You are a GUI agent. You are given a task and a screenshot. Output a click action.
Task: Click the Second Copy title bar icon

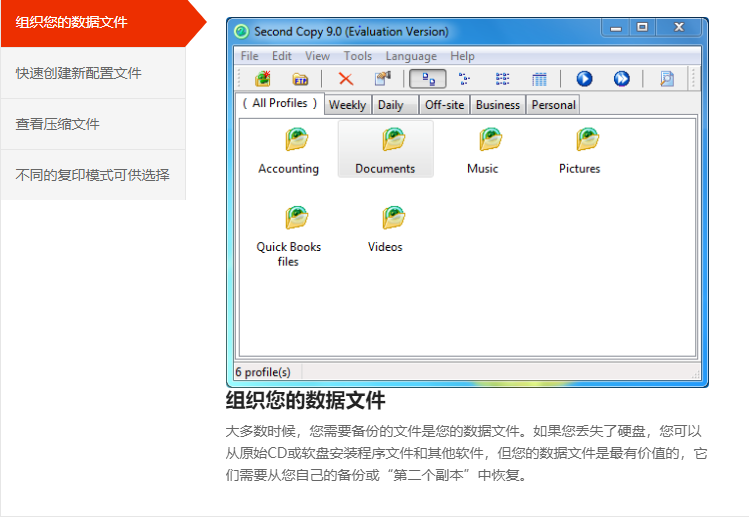[242, 32]
